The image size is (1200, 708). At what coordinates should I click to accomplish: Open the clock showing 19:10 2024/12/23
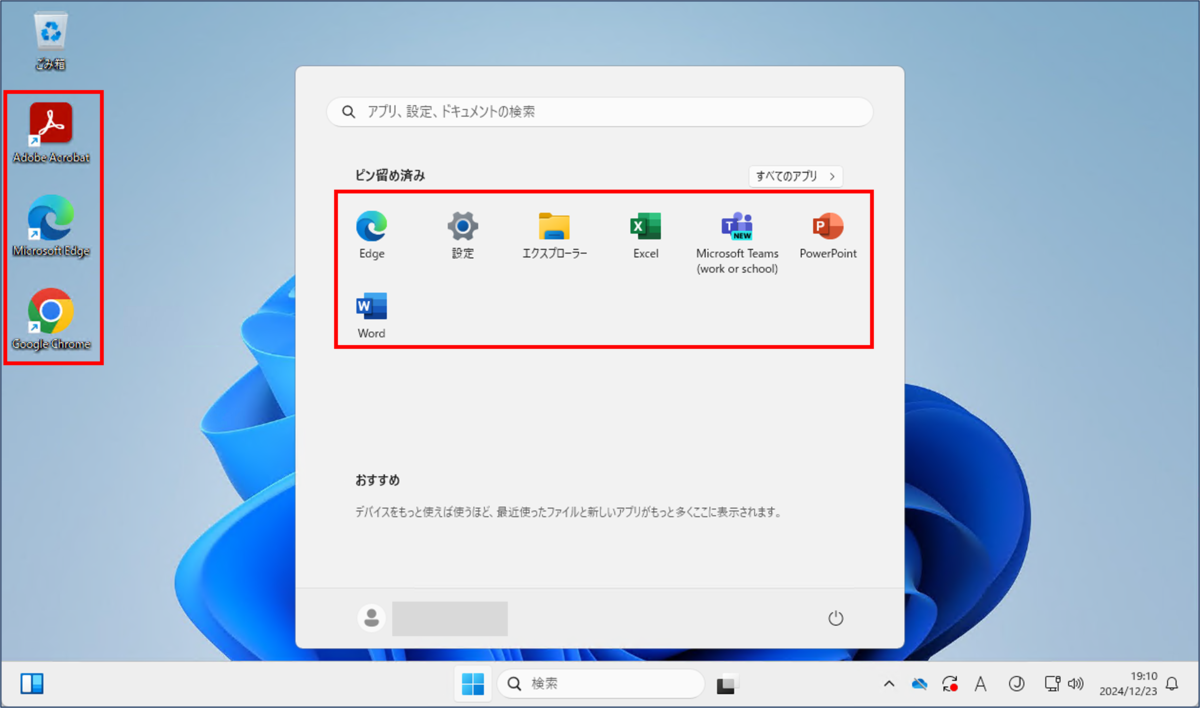1130,684
